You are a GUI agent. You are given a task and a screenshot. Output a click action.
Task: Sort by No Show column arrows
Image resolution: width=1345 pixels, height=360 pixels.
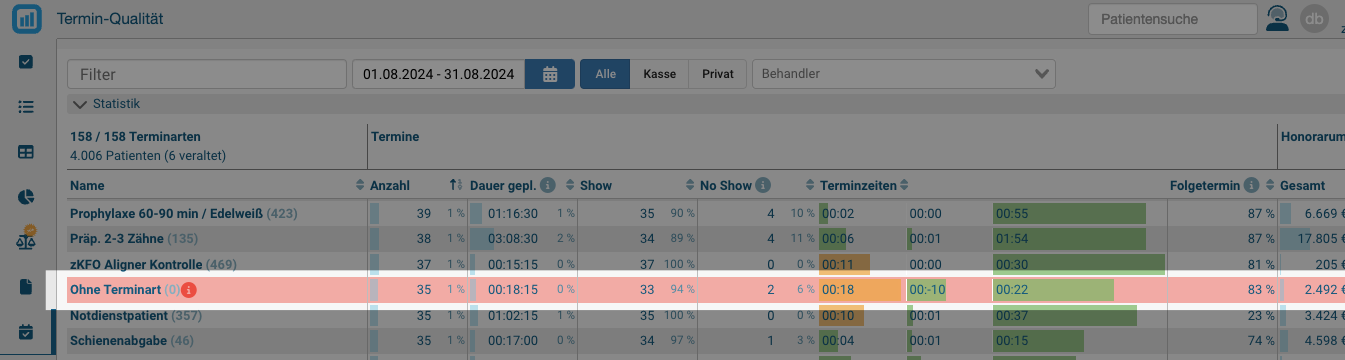811,186
